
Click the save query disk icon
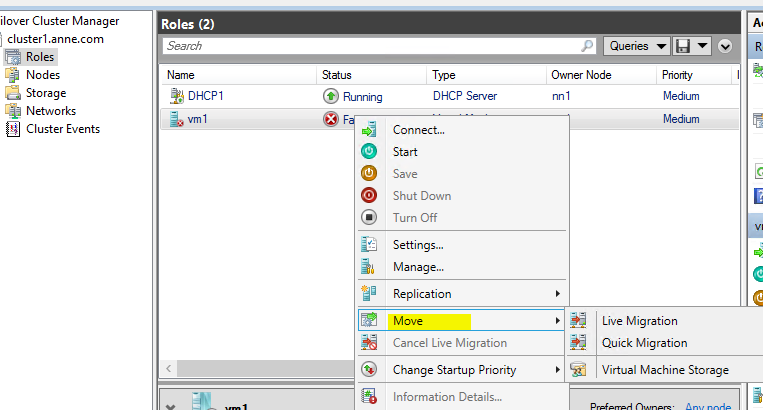click(683, 46)
